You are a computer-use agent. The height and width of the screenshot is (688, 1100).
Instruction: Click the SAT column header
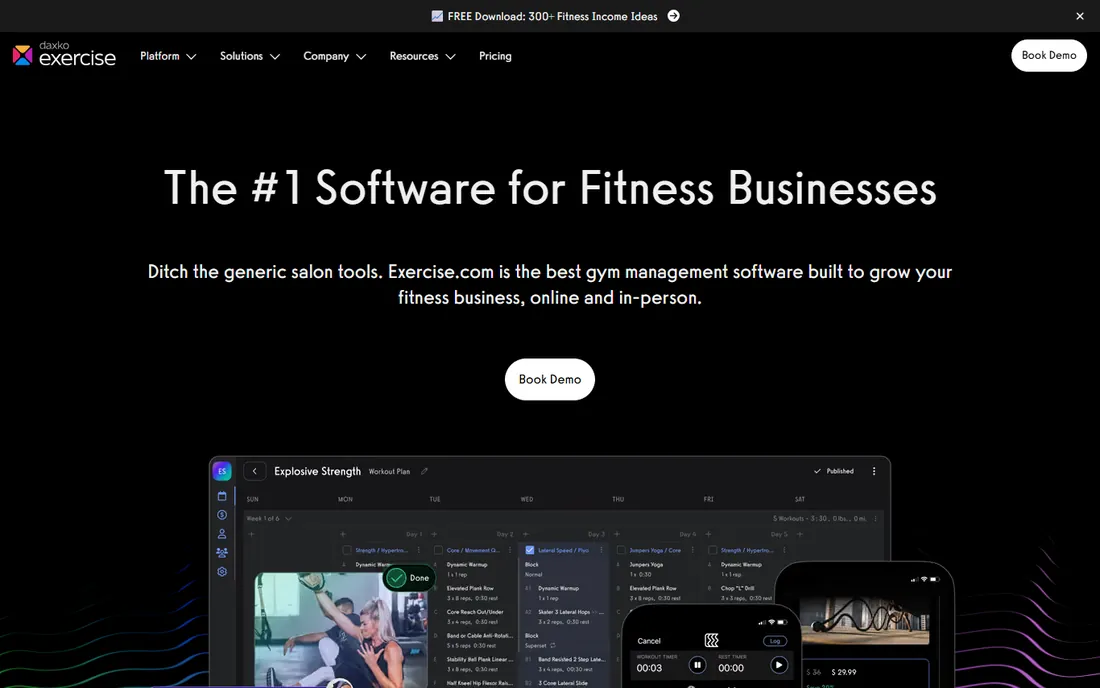click(x=800, y=499)
